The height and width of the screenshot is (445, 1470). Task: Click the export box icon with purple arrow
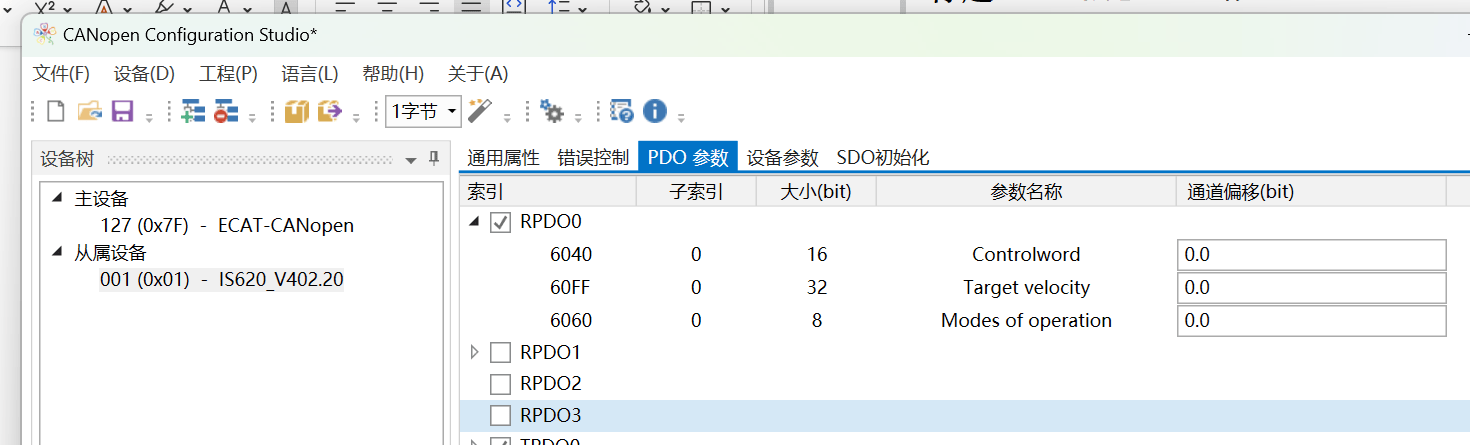(x=330, y=111)
